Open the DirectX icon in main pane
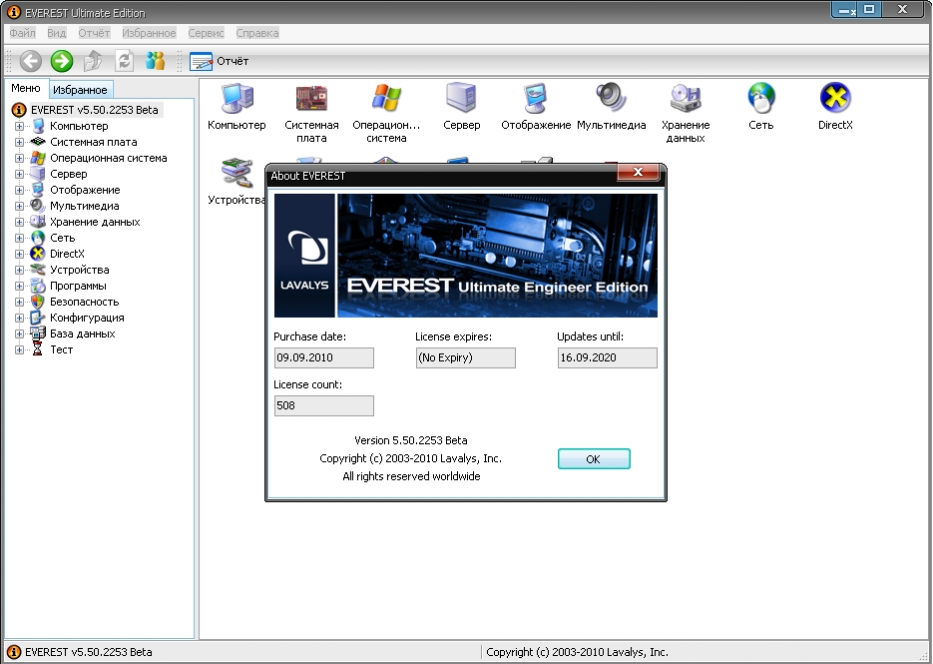This screenshot has width=933, height=664. point(835,100)
